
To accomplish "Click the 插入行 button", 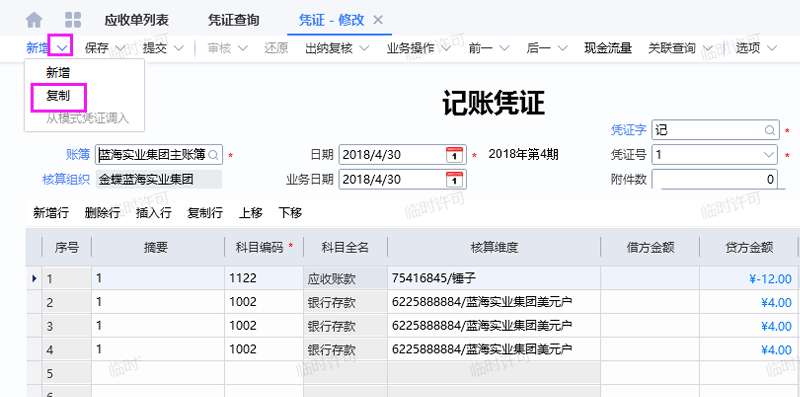I will tap(154, 213).
